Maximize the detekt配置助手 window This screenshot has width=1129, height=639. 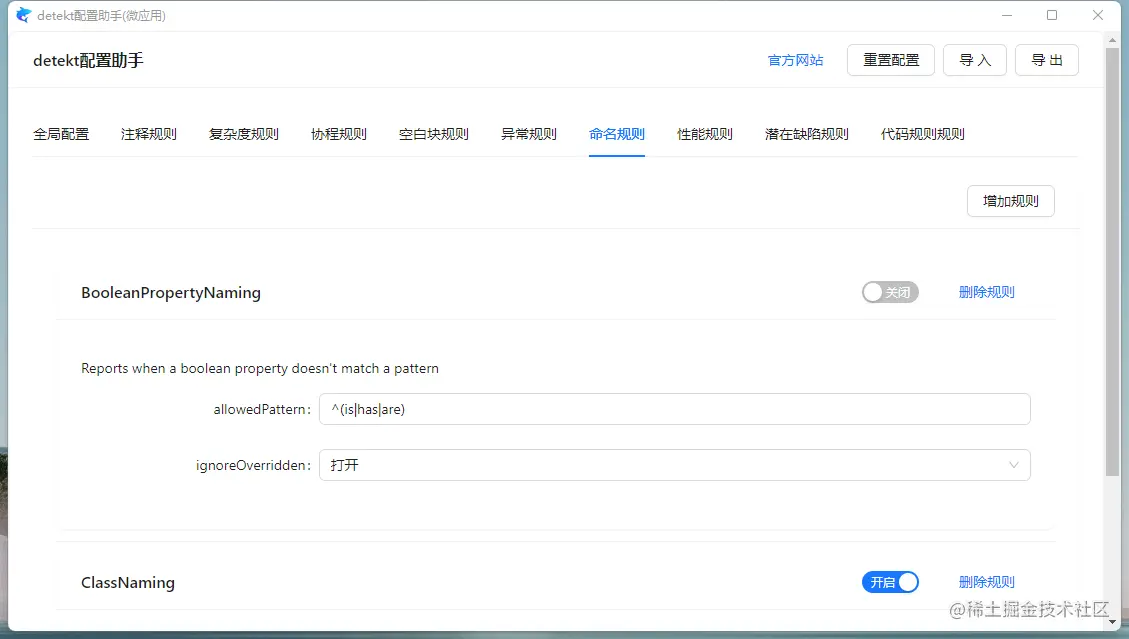coord(1052,15)
